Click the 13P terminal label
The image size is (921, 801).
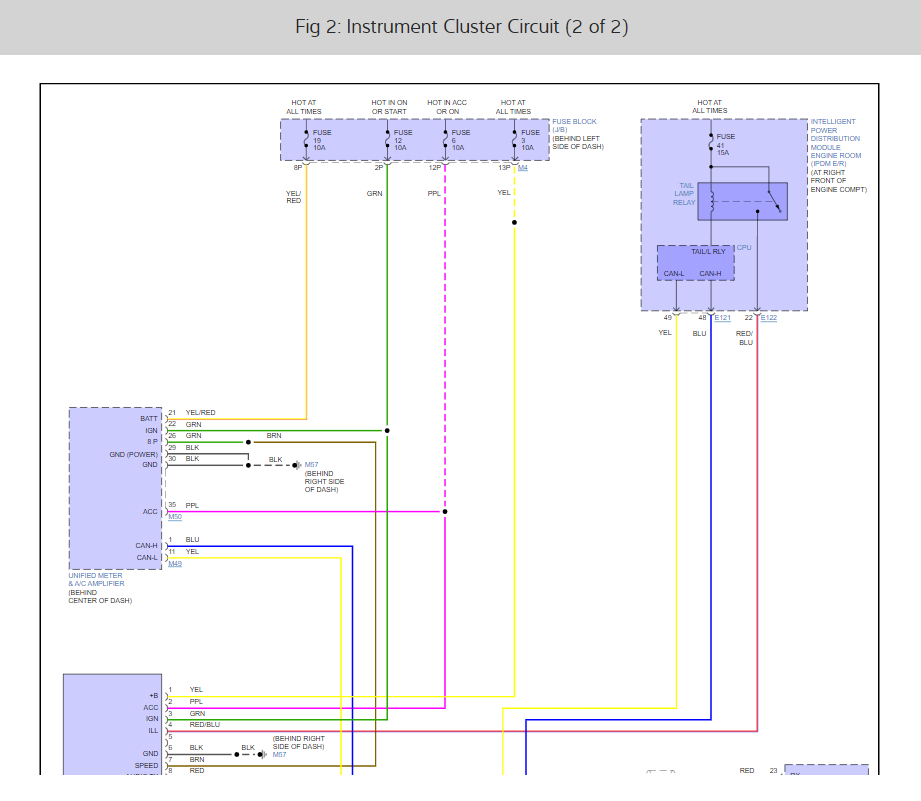pyautogui.click(x=505, y=168)
